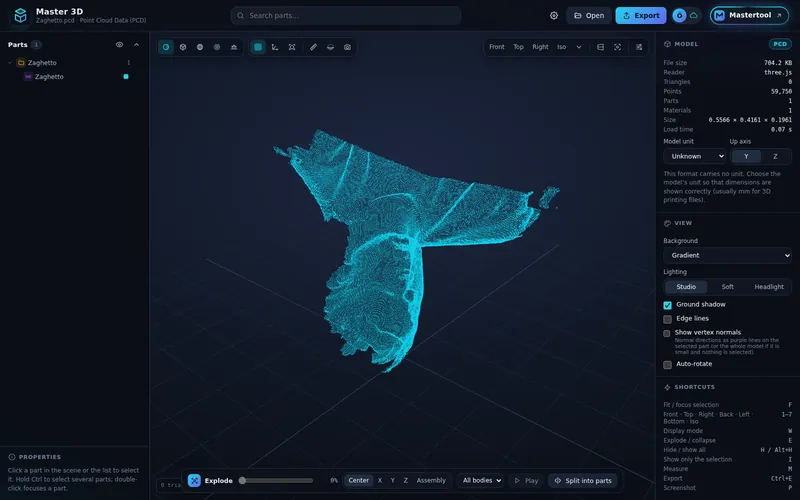This screenshot has height=500, width=800.
Task: Select the wireframe cube display mode icon
Action: tap(183, 47)
